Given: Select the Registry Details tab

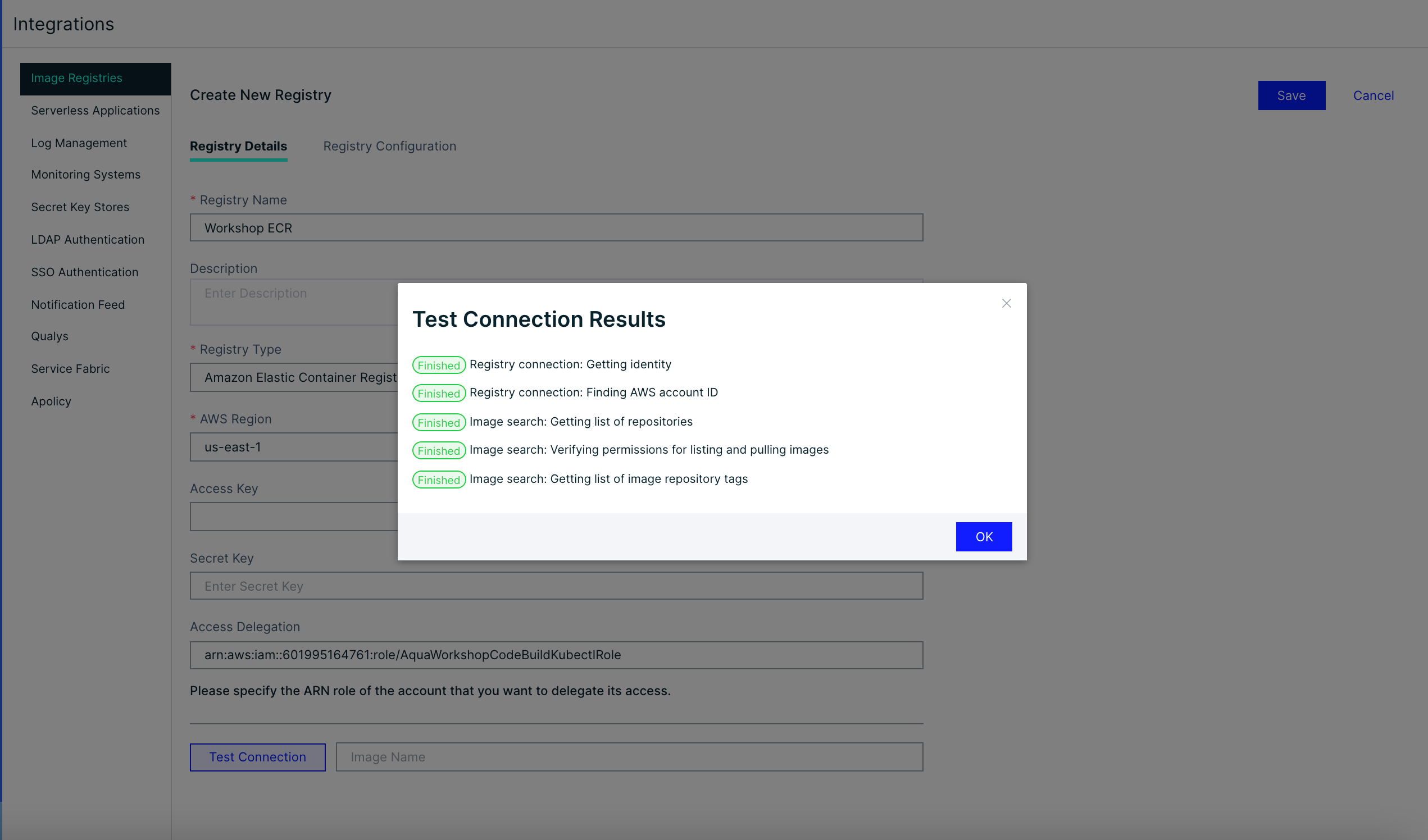Looking at the screenshot, I should click(239, 146).
